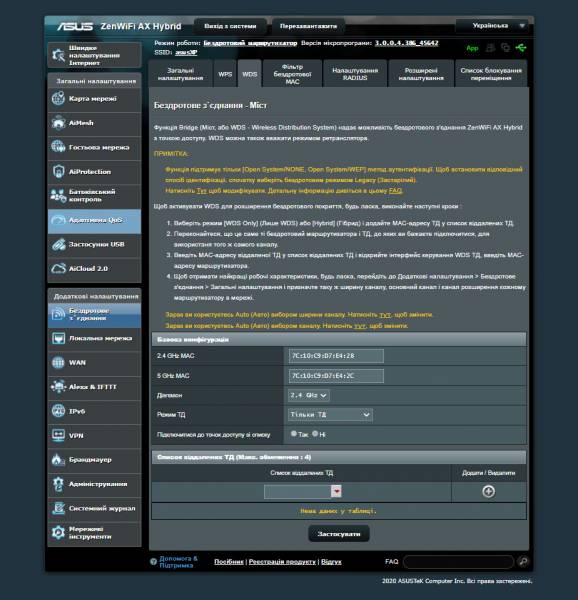
Task: Open the operation mode wireless router link
Action: pos(250,43)
